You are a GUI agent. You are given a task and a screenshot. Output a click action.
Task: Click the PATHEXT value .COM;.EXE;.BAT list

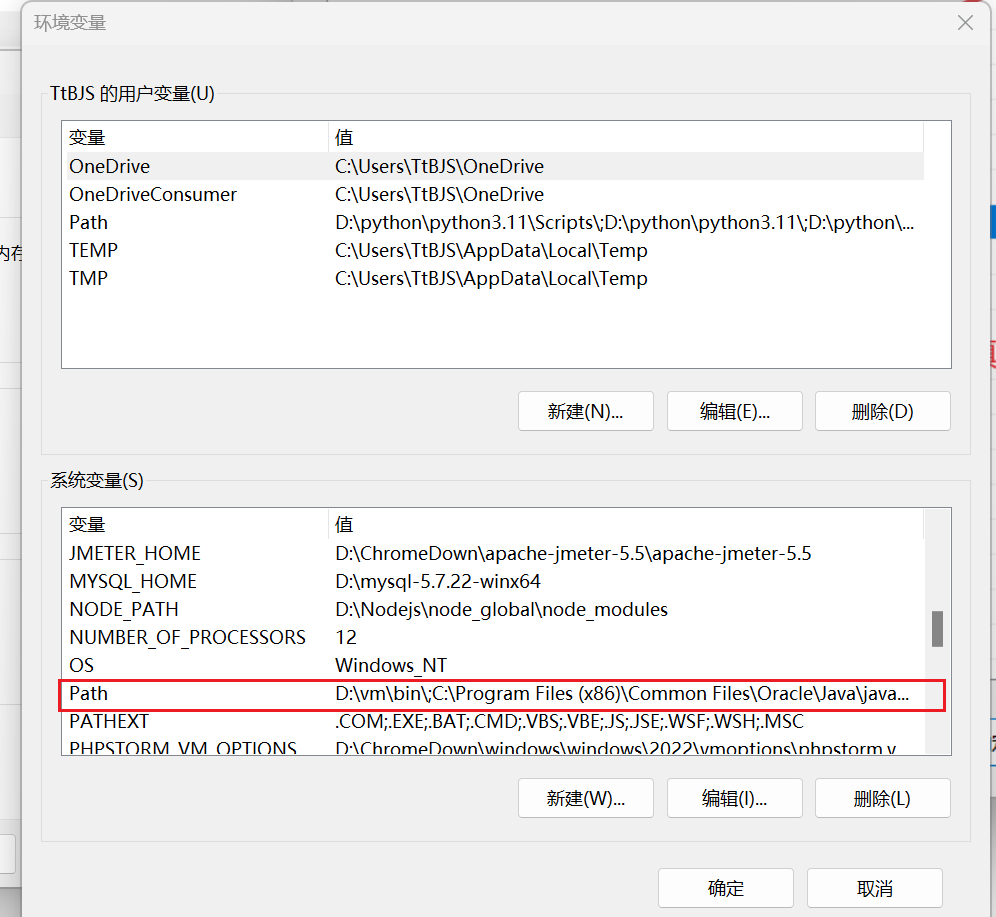[569, 721]
